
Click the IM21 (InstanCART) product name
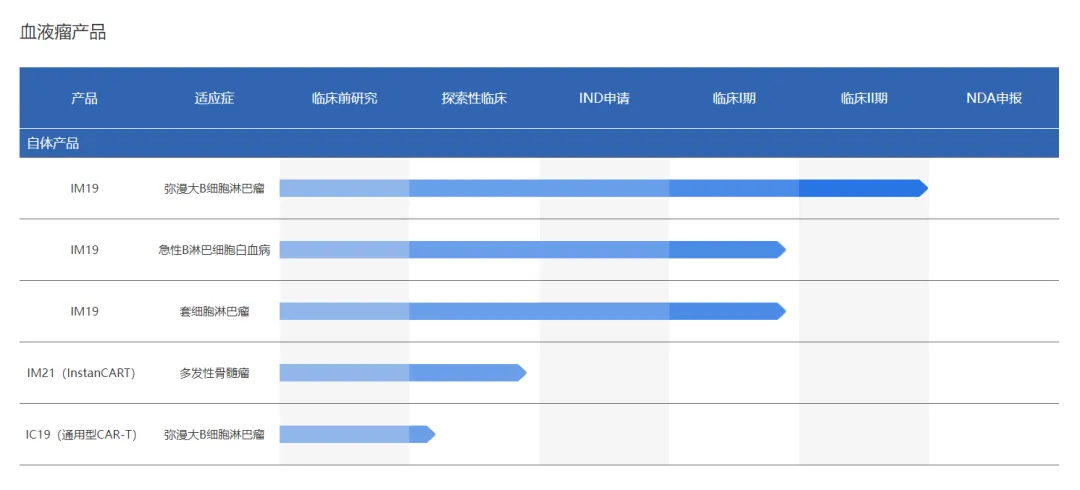click(x=81, y=373)
